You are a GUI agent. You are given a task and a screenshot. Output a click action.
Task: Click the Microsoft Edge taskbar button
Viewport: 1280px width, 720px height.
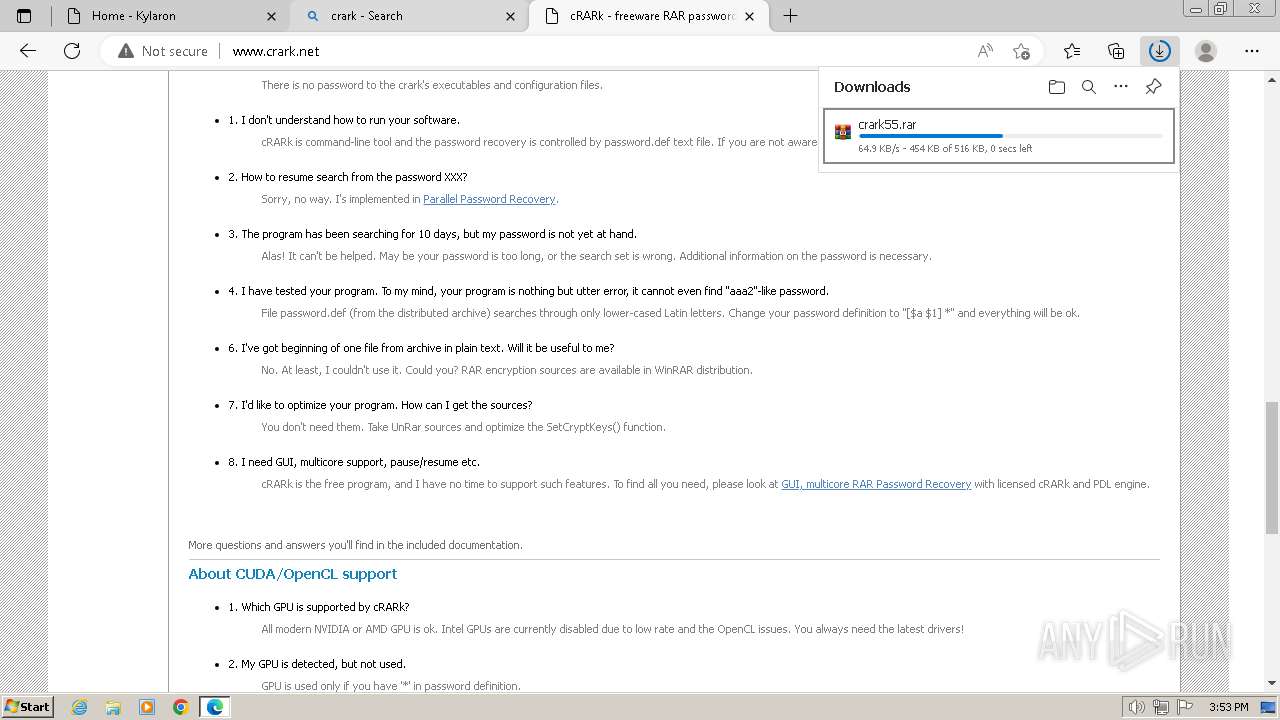pos(215,707)
